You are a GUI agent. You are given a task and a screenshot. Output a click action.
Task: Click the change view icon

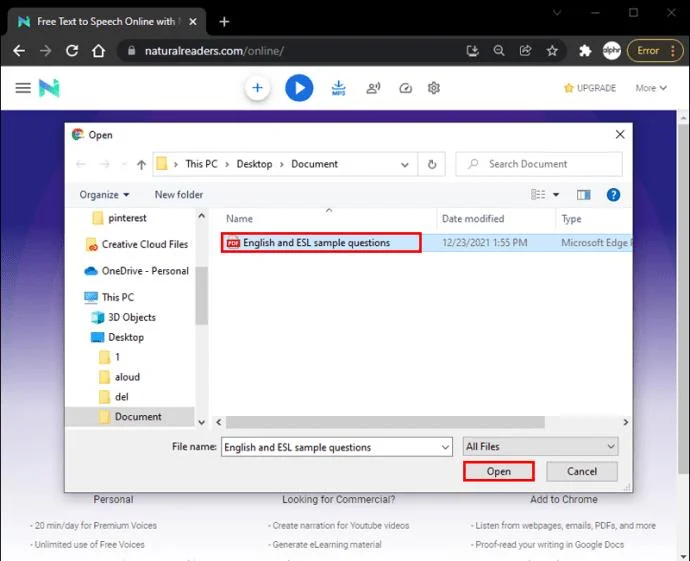tap(538, 194)
